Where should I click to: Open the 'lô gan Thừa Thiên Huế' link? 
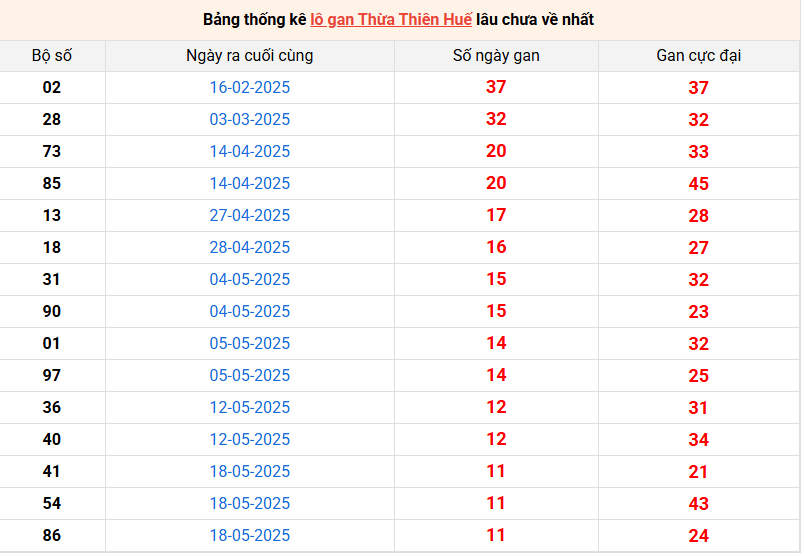[x=391, y=20]
